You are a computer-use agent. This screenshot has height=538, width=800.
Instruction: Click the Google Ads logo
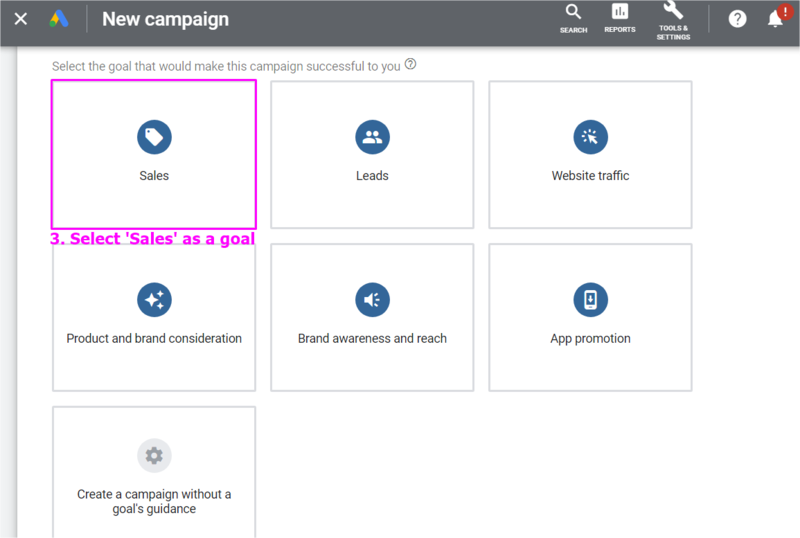tap(59, 19)
